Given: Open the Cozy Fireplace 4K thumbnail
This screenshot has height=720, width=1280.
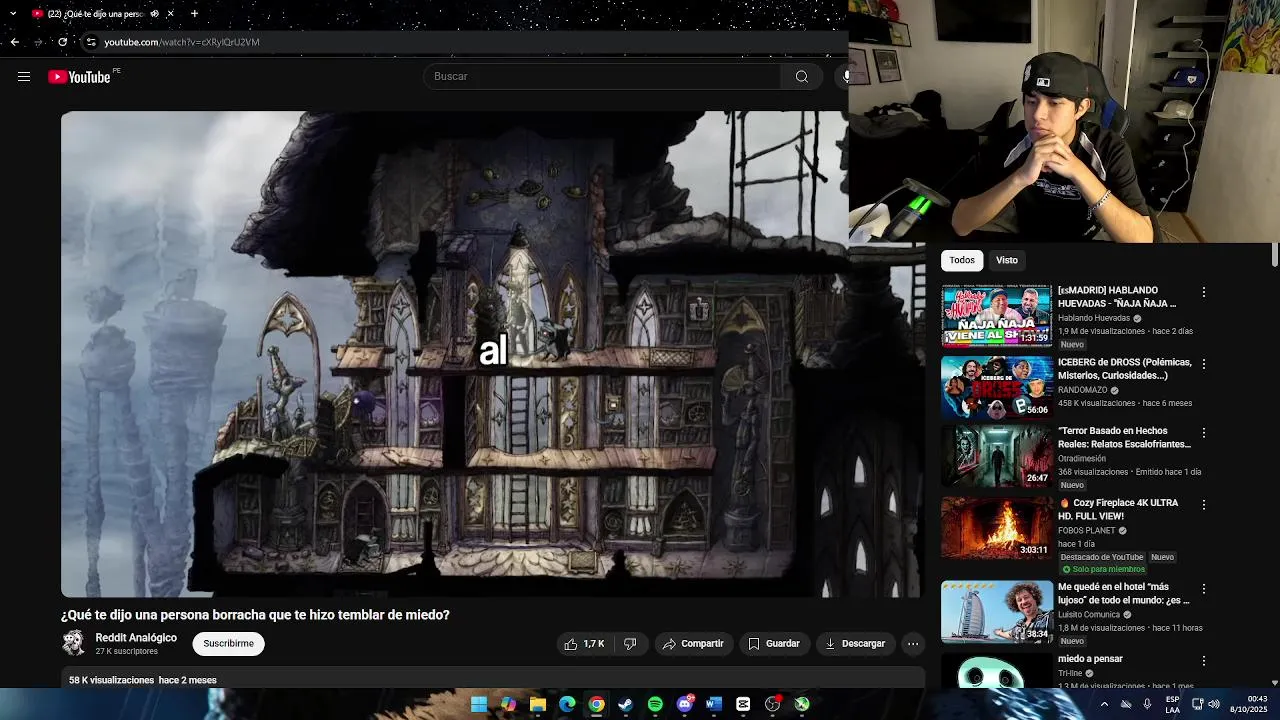Looking at the screenshot, I should (996, 528).
